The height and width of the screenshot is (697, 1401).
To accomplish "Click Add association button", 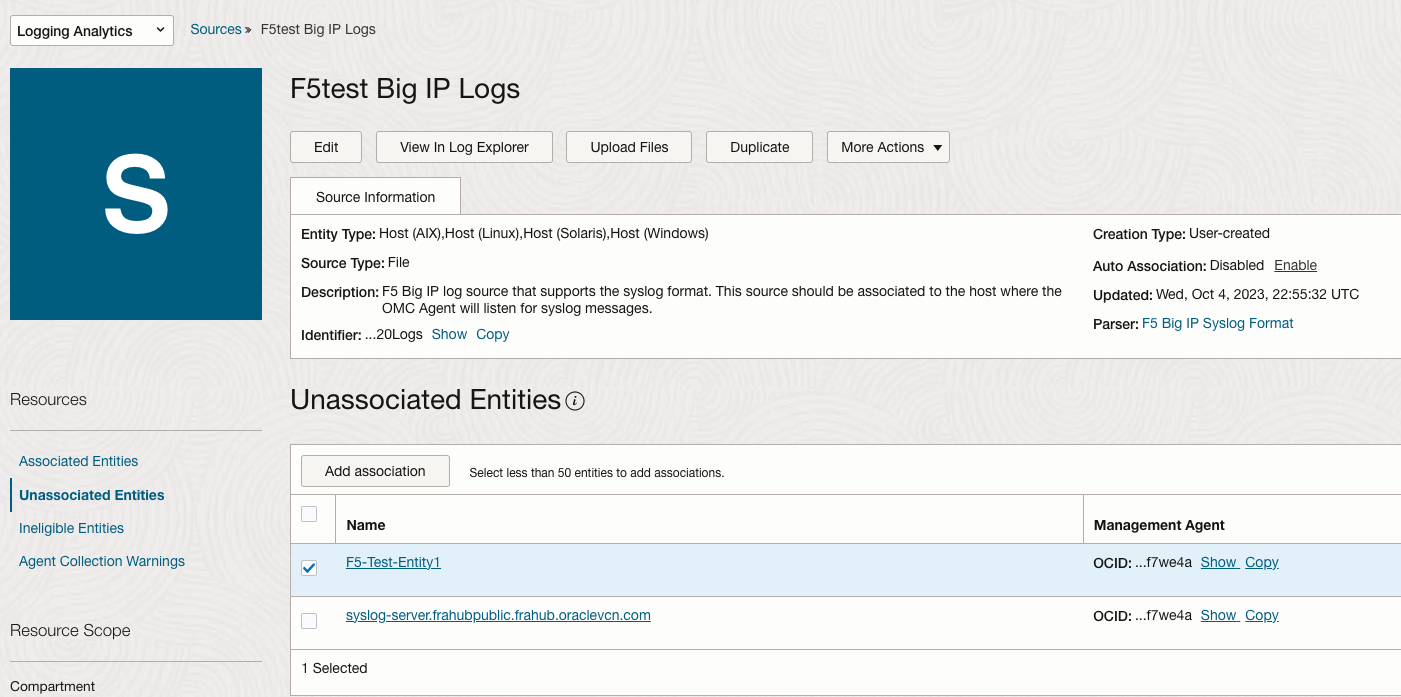I will pos(375,471).
